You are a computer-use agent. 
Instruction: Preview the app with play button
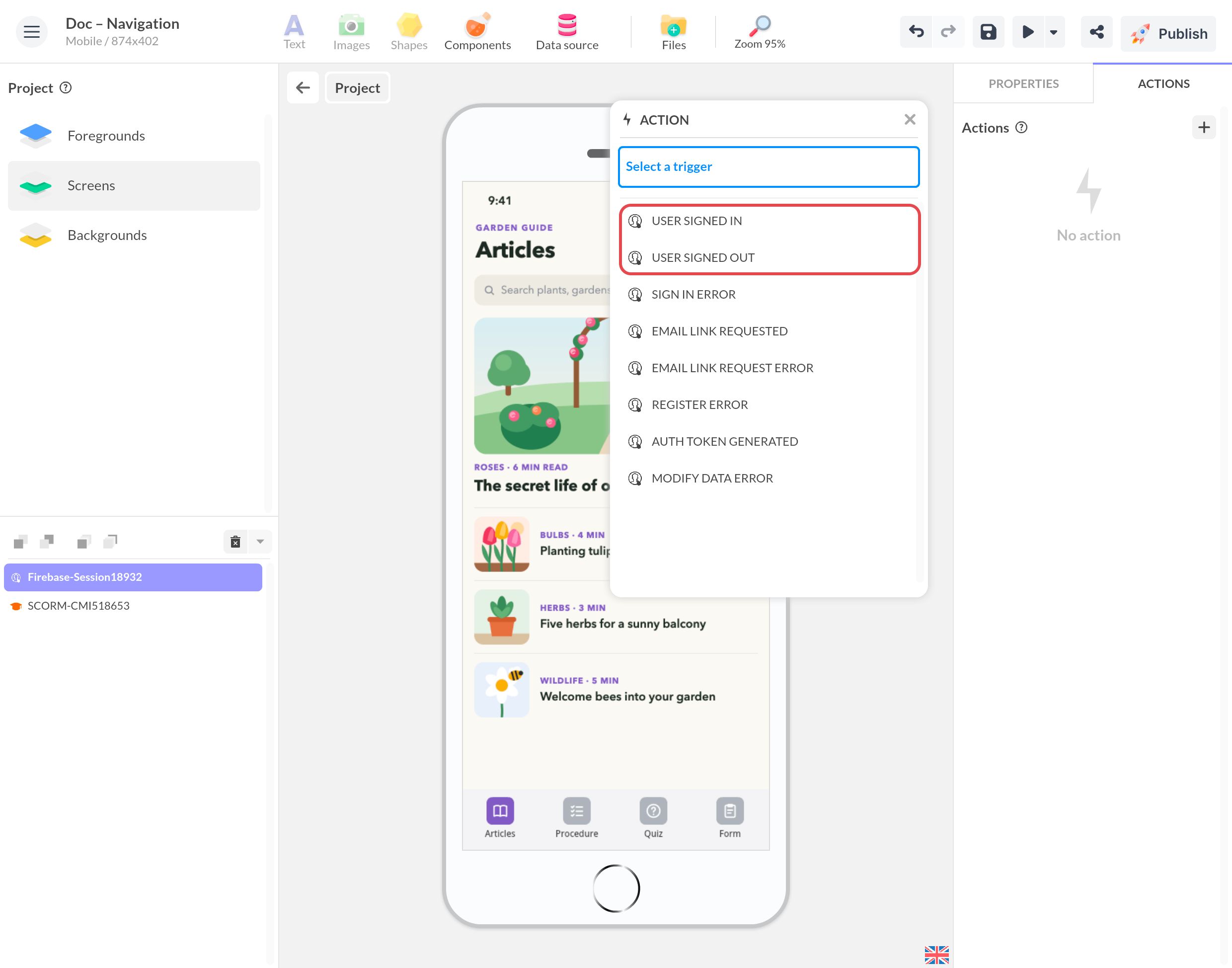[1027, 32]
